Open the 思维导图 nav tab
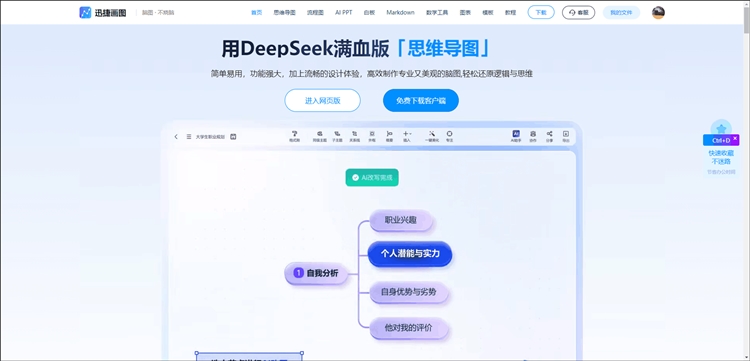 pos(284,13)
